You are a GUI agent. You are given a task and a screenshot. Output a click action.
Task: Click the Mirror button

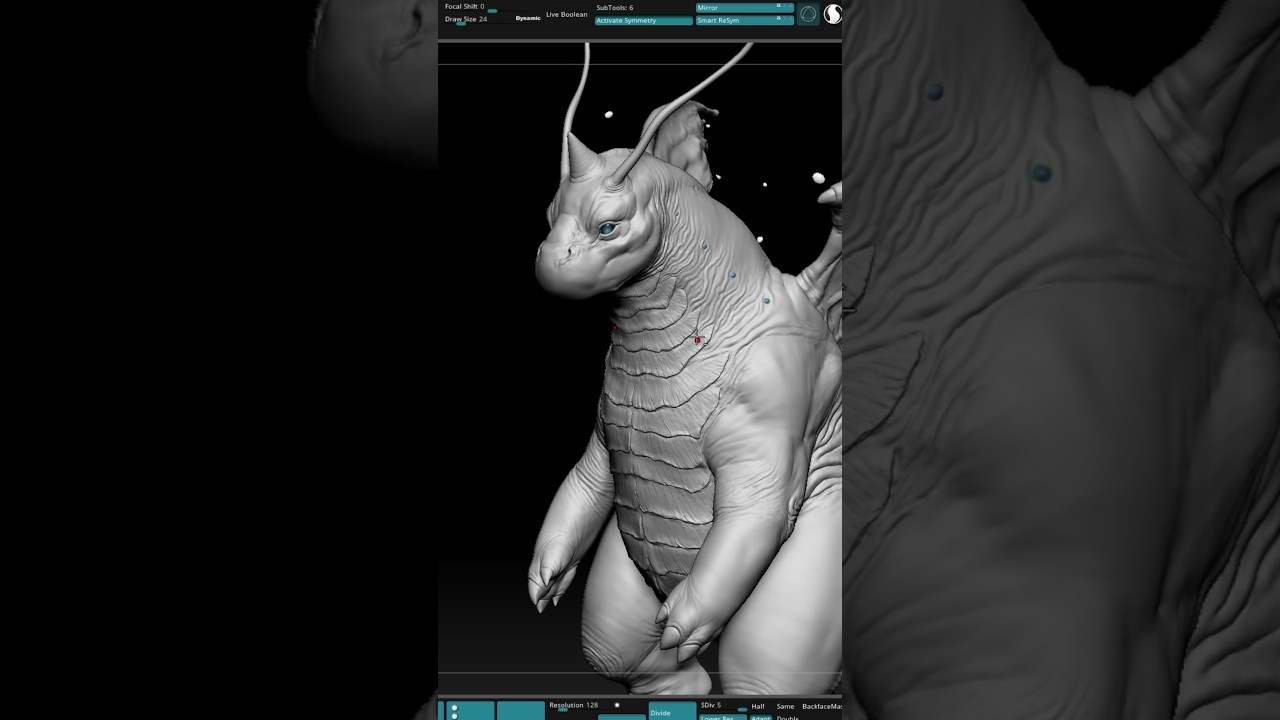tap(745, 8)
